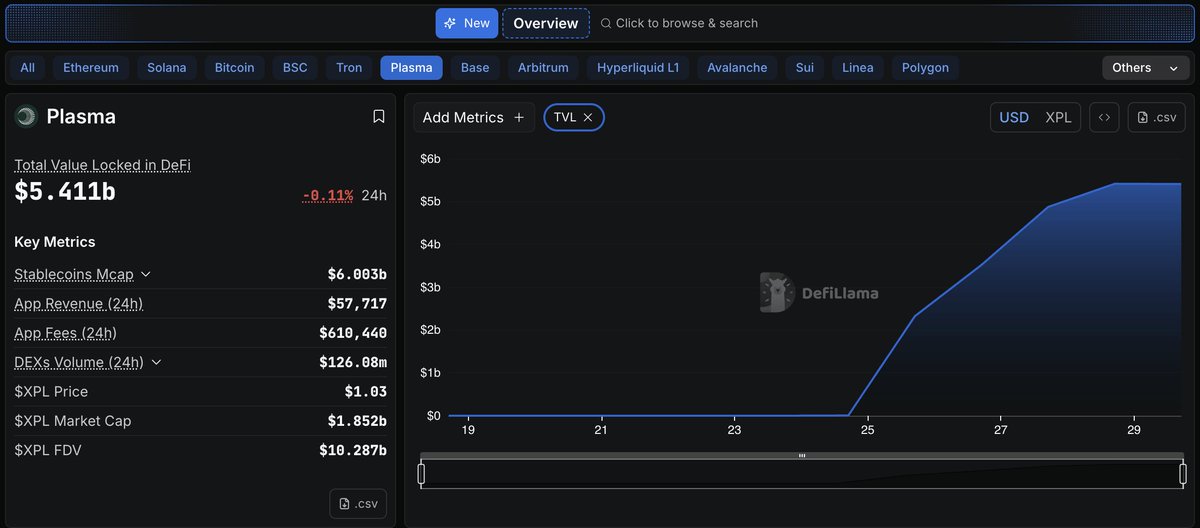
Task: Remove the TVL metric chip
Action: 588,117
